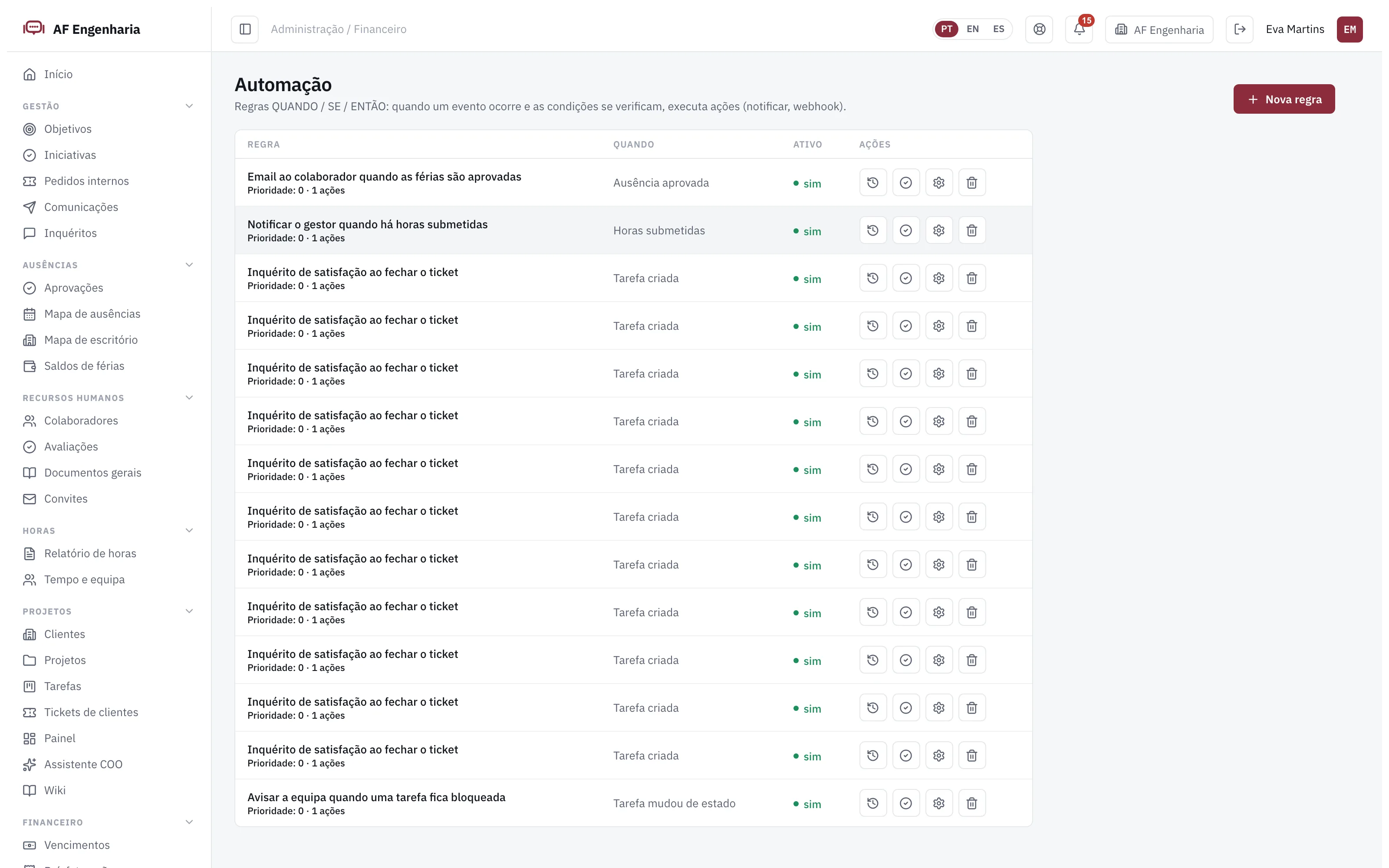
Task: Open Painel in sidebar
Action: (109, 738)
